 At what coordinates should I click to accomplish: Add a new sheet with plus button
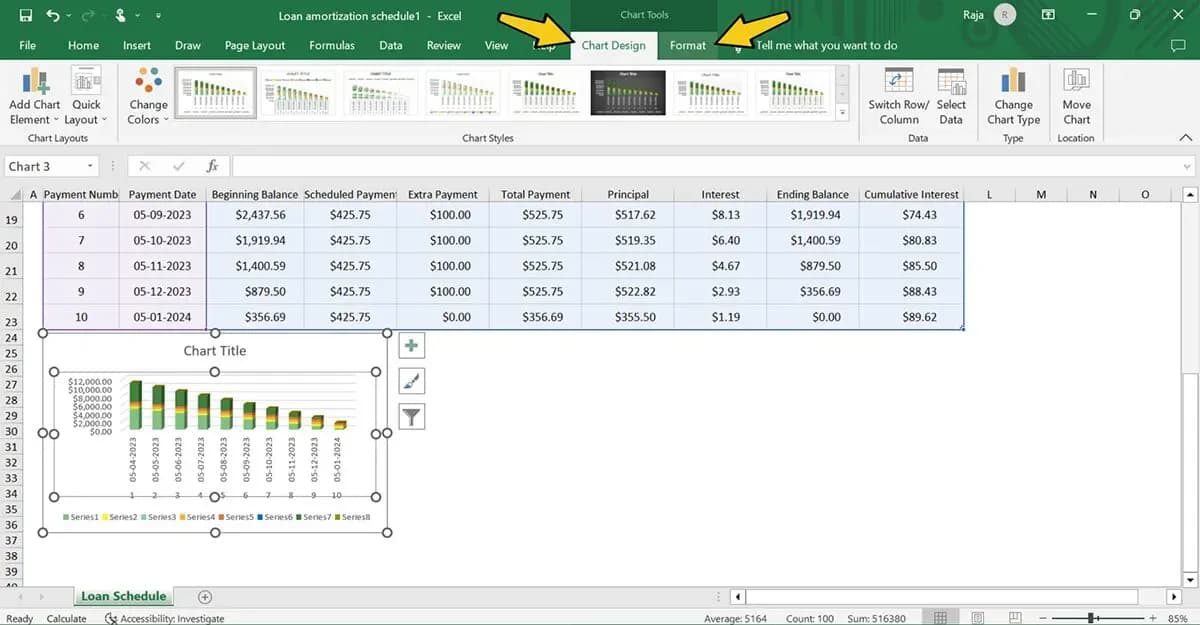205,597
